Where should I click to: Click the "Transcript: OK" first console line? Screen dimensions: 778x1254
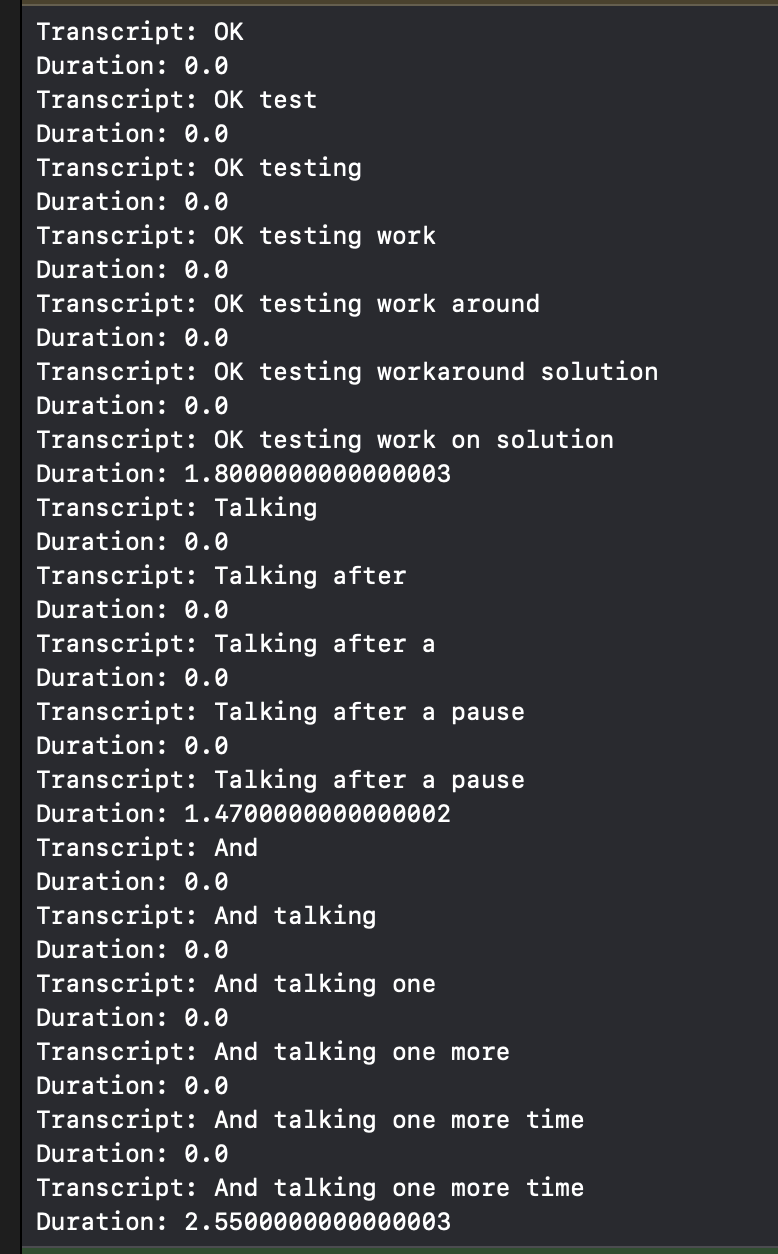click(139, 32)
